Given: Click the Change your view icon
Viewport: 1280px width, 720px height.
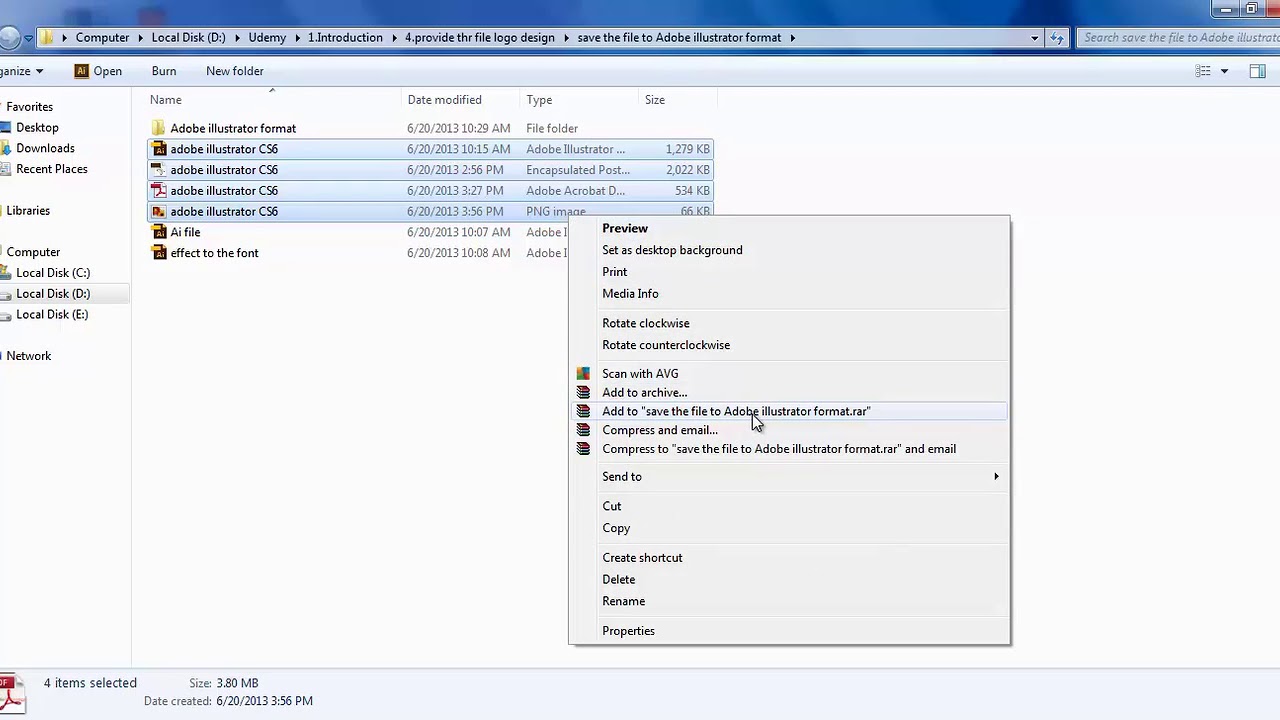Looking at the screenshot, I should 1203,71.
